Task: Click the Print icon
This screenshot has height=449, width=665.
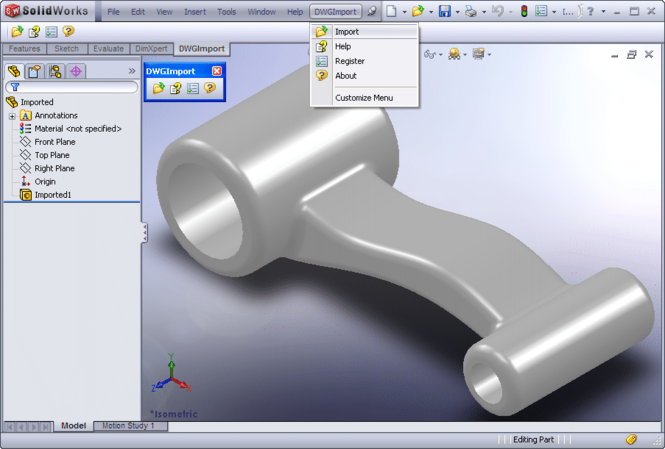Action: tap(471, 11)
